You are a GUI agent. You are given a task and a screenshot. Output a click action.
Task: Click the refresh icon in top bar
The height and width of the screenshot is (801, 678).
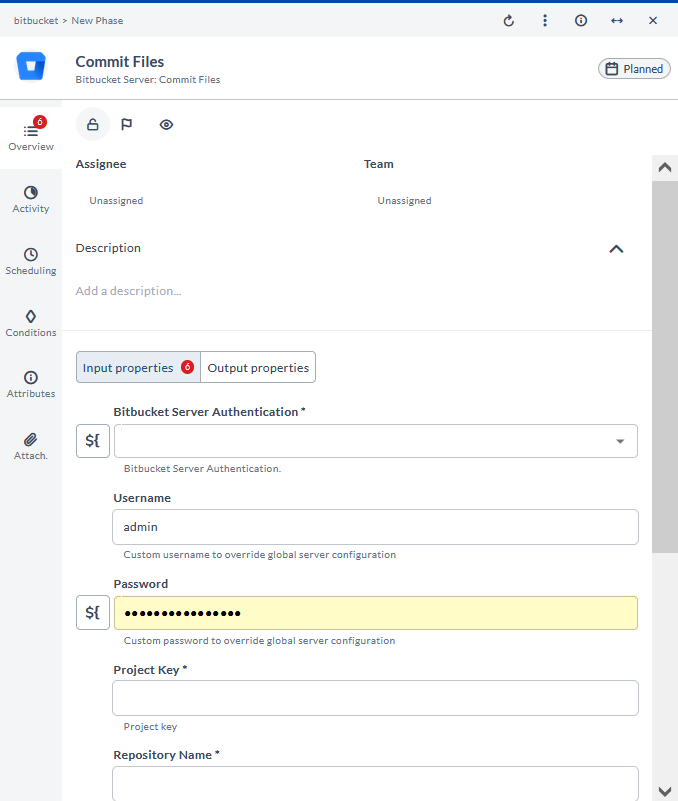[x=508, y=21]
